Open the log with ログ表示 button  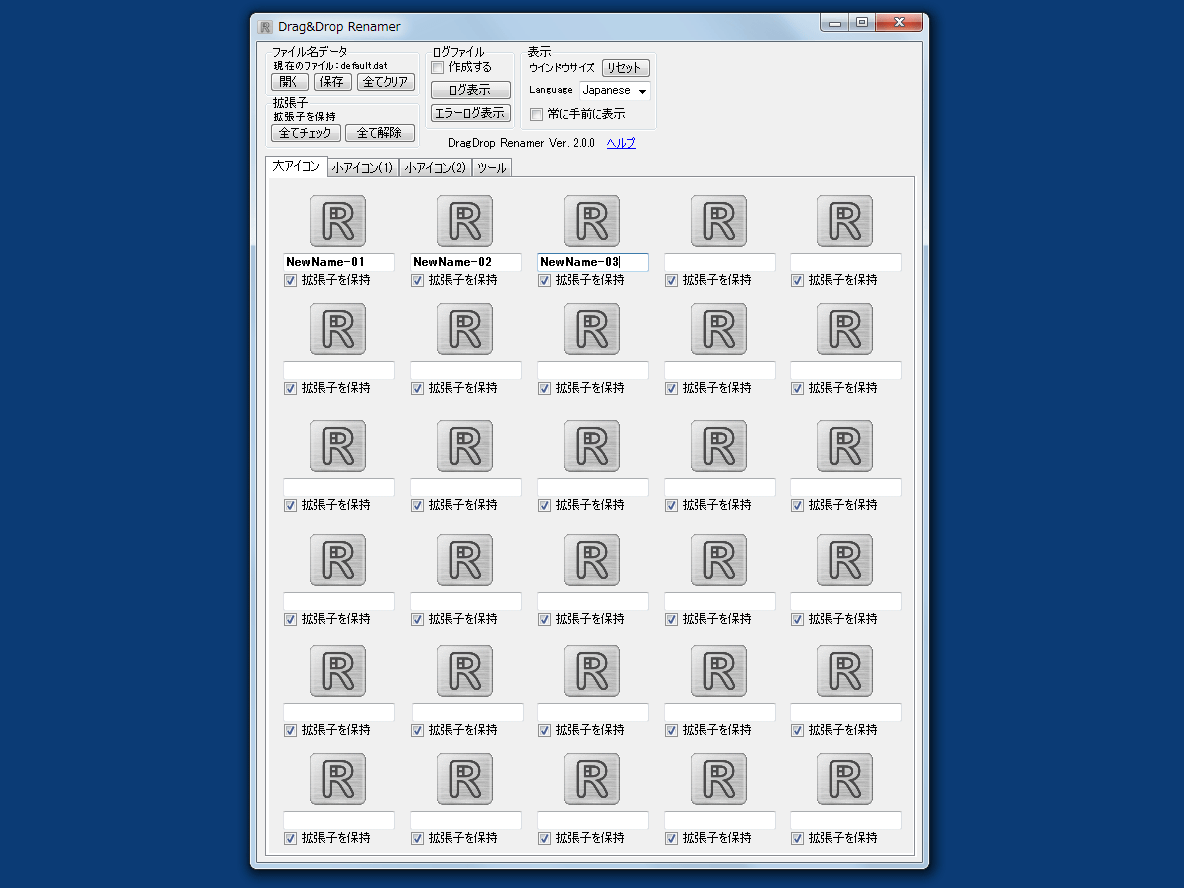pos(470,90)
